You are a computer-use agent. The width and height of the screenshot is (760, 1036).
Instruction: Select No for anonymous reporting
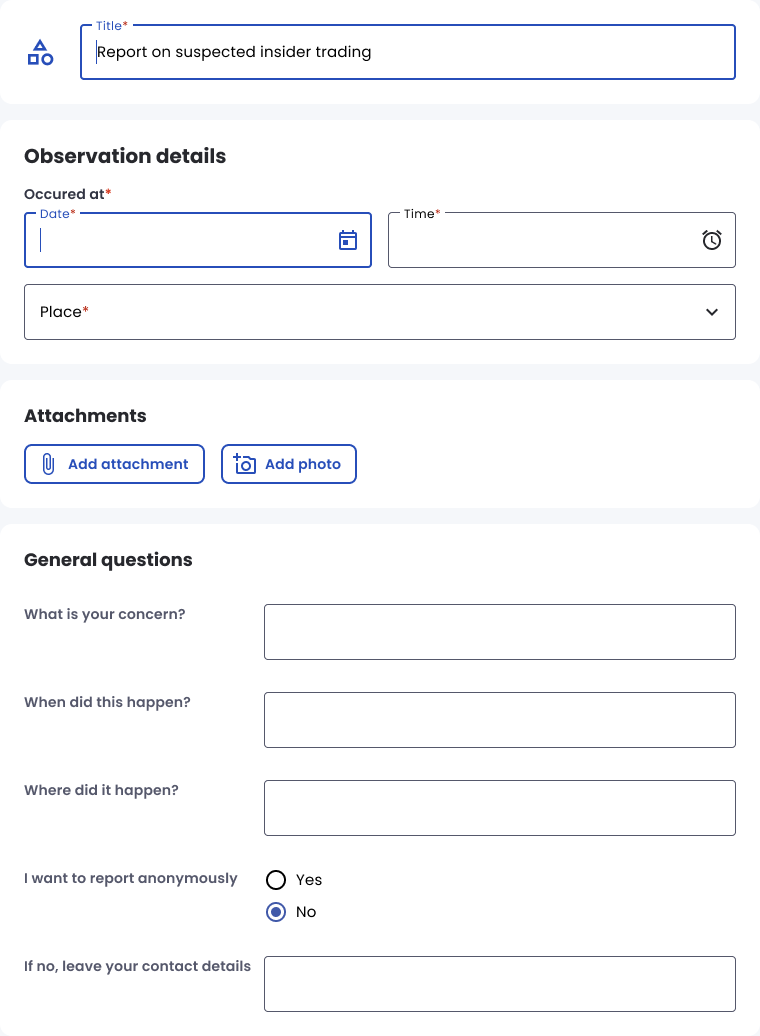(x=276, y=912)
